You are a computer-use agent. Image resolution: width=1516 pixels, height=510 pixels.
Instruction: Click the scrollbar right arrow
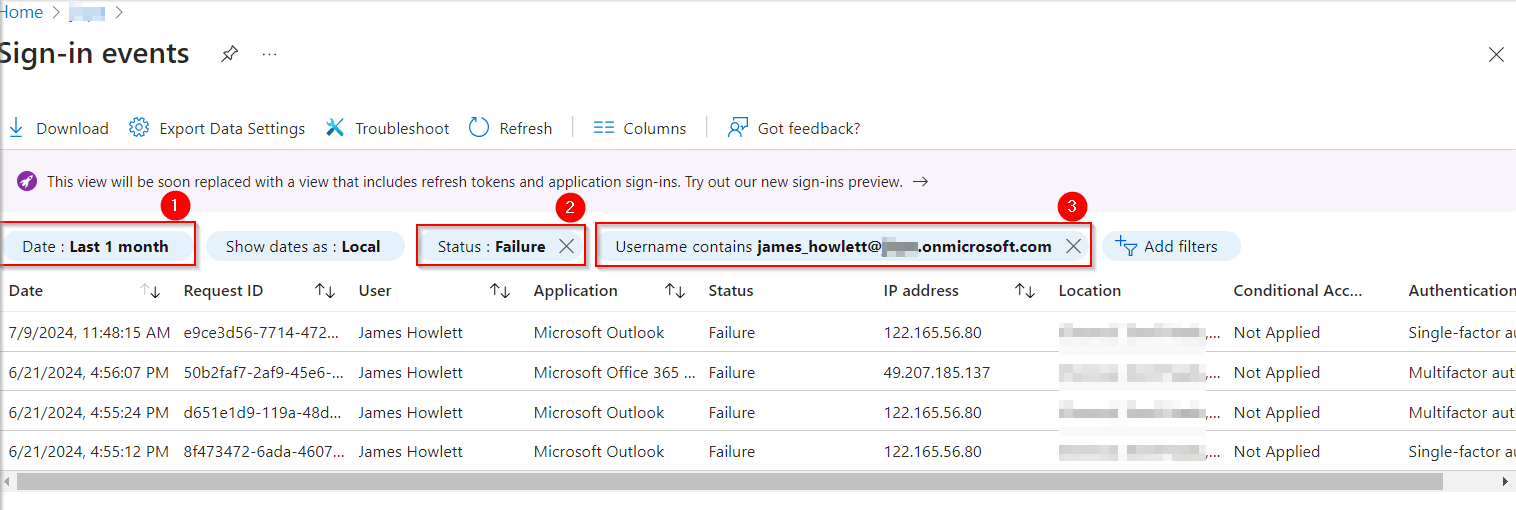pos(1506,481)
